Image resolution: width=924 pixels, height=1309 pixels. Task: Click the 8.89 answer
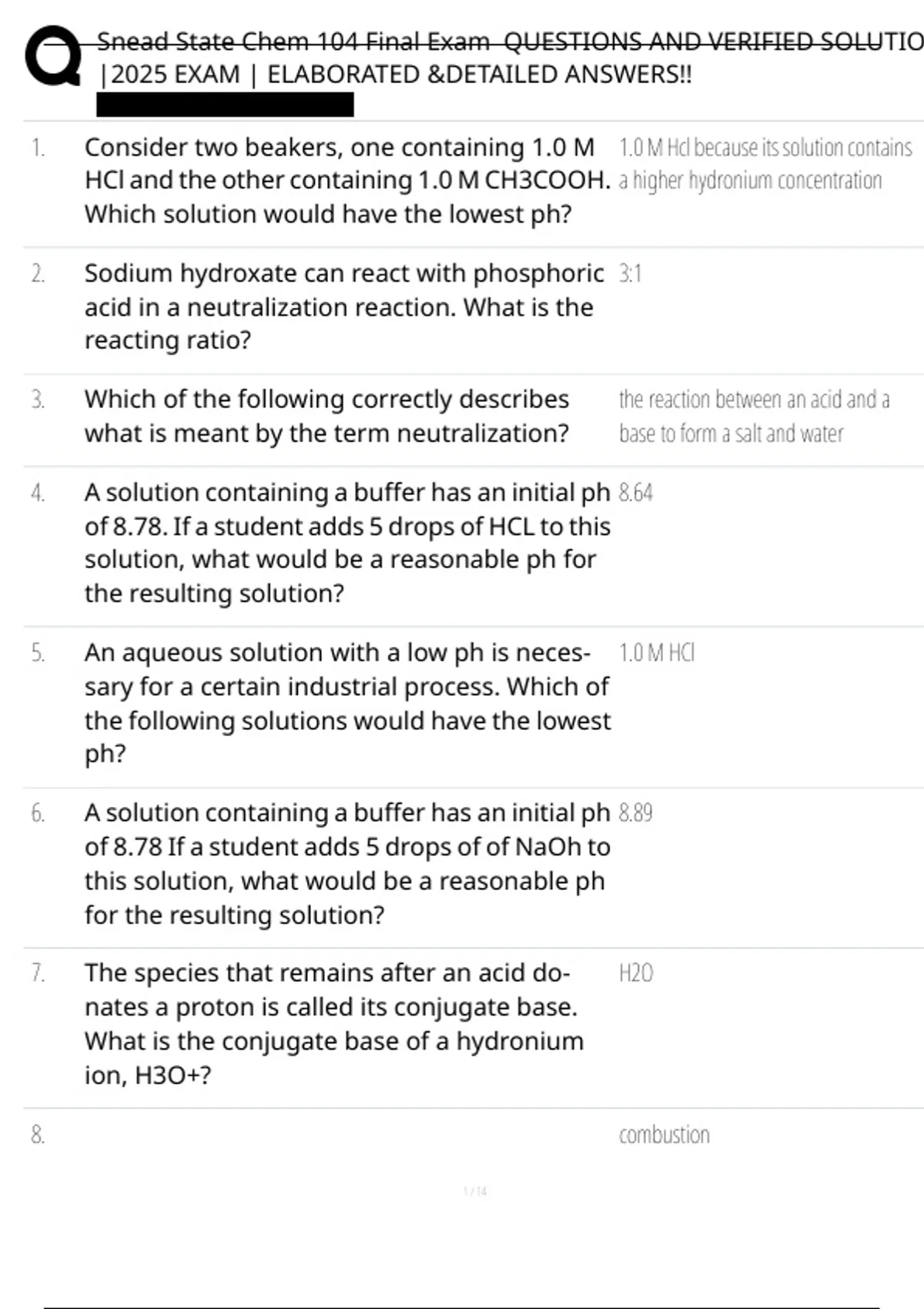(x=636, y=813)
